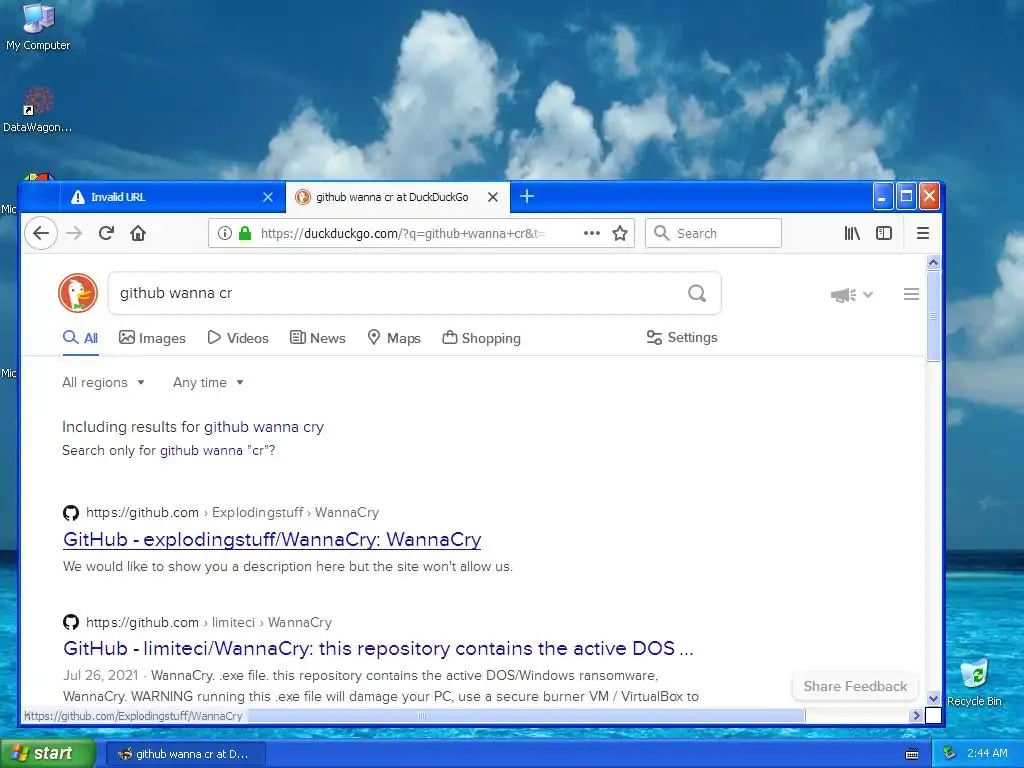Click horizontal scrollbar right arrow
This screenshot has width=1024, height=768.
(916, 716)
